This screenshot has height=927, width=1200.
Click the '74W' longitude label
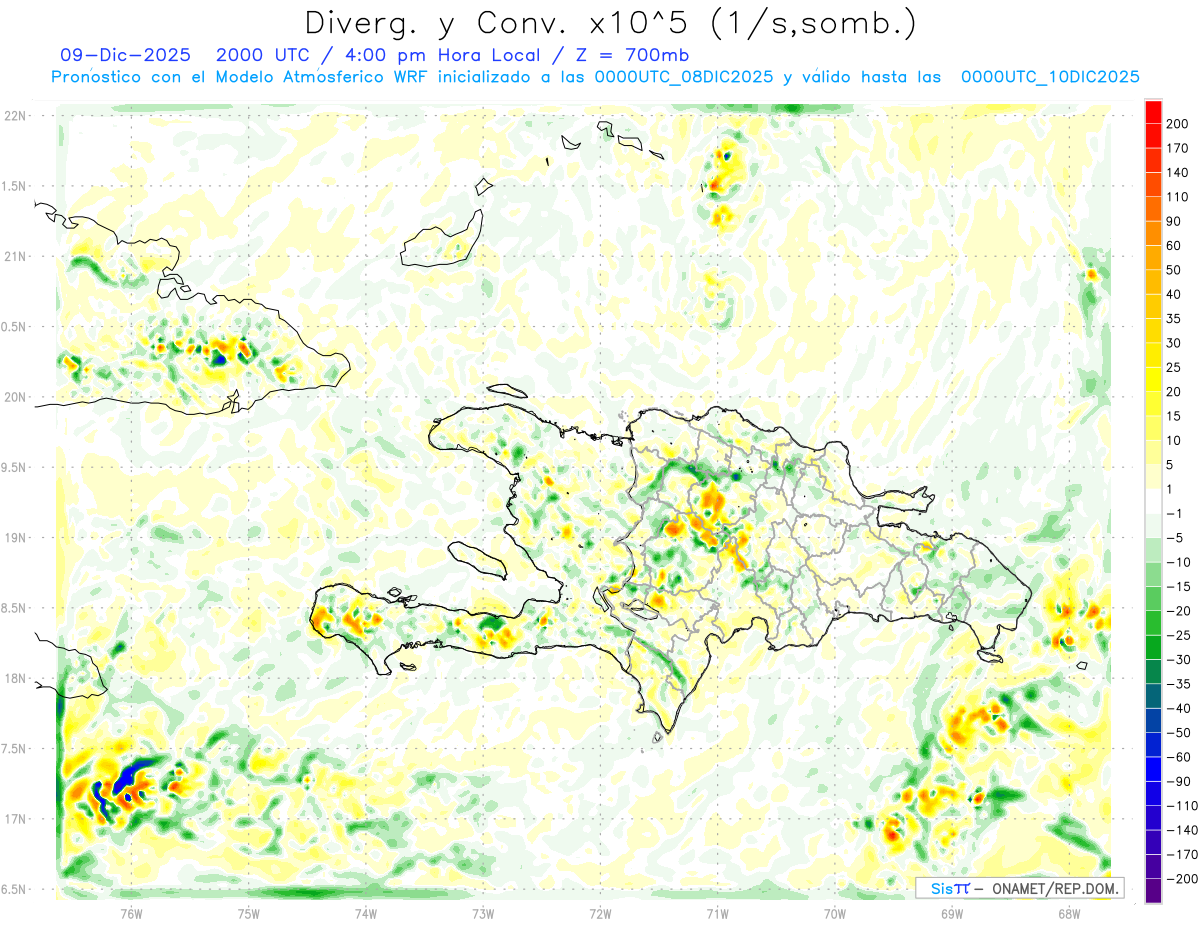pos(365,914)
